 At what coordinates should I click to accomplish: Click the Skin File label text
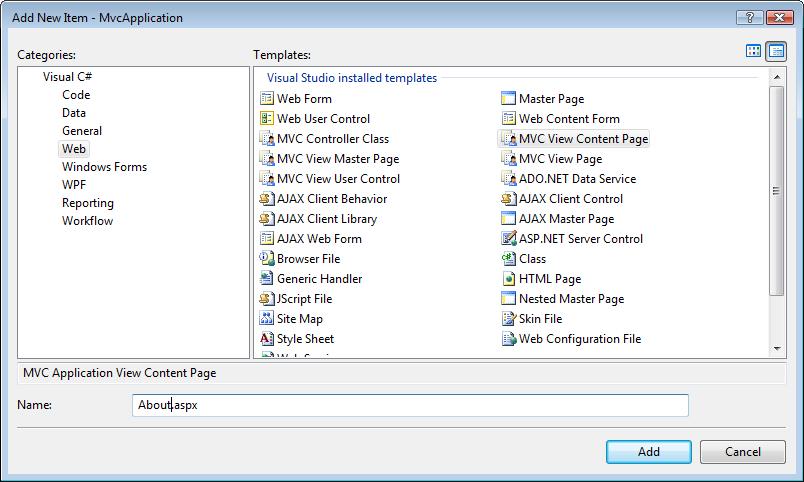(540, 318)
